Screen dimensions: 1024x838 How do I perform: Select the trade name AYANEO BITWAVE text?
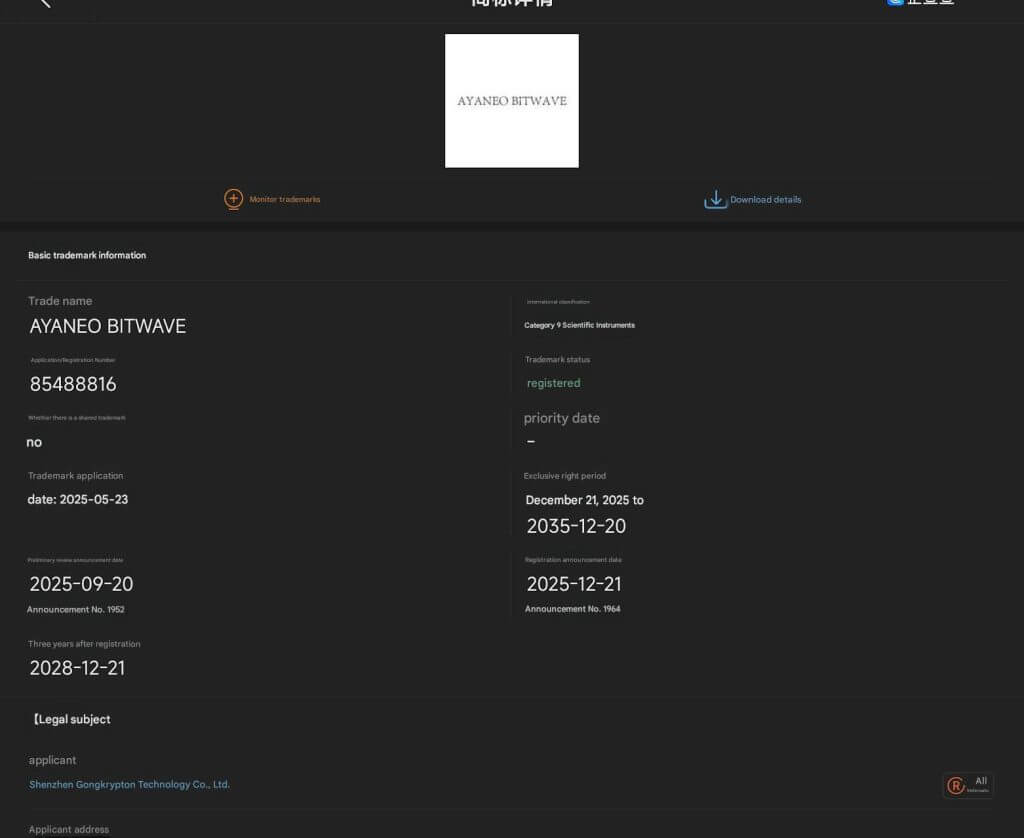point(108,326)
